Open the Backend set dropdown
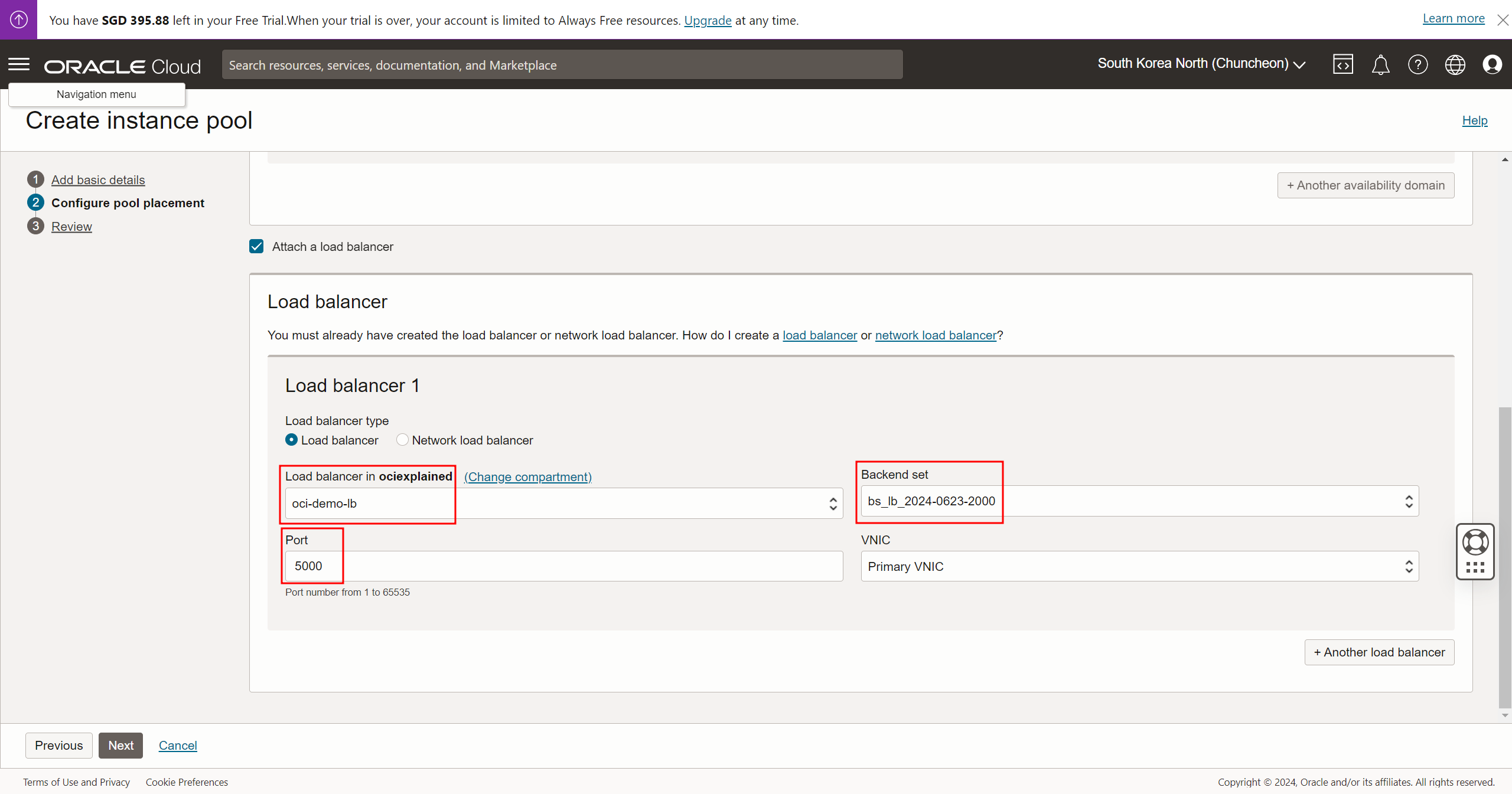This screenshot has height=794, width=1512. tap(1139, 501)
